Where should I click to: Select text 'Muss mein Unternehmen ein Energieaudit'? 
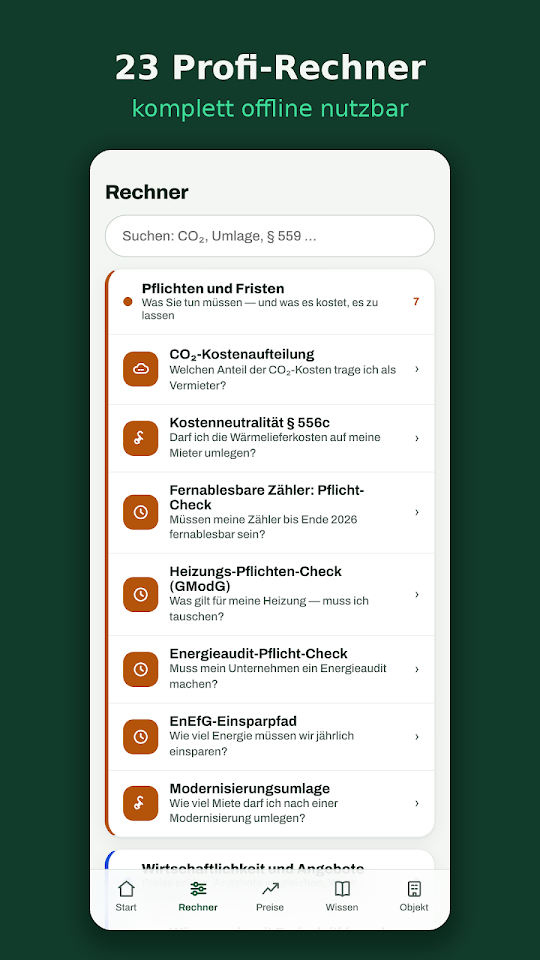click(278, 669)
